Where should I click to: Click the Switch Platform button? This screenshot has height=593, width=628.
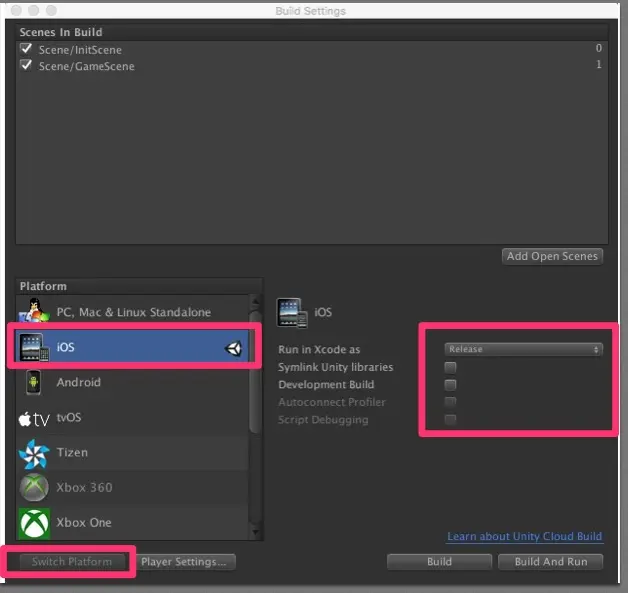tap(72, 562)
